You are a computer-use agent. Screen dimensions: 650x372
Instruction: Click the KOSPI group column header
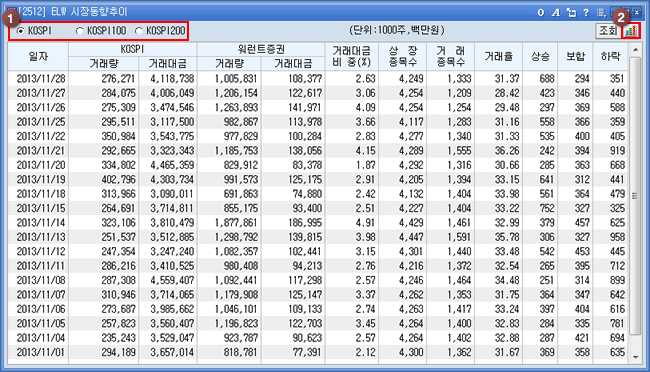pos(133,49)
